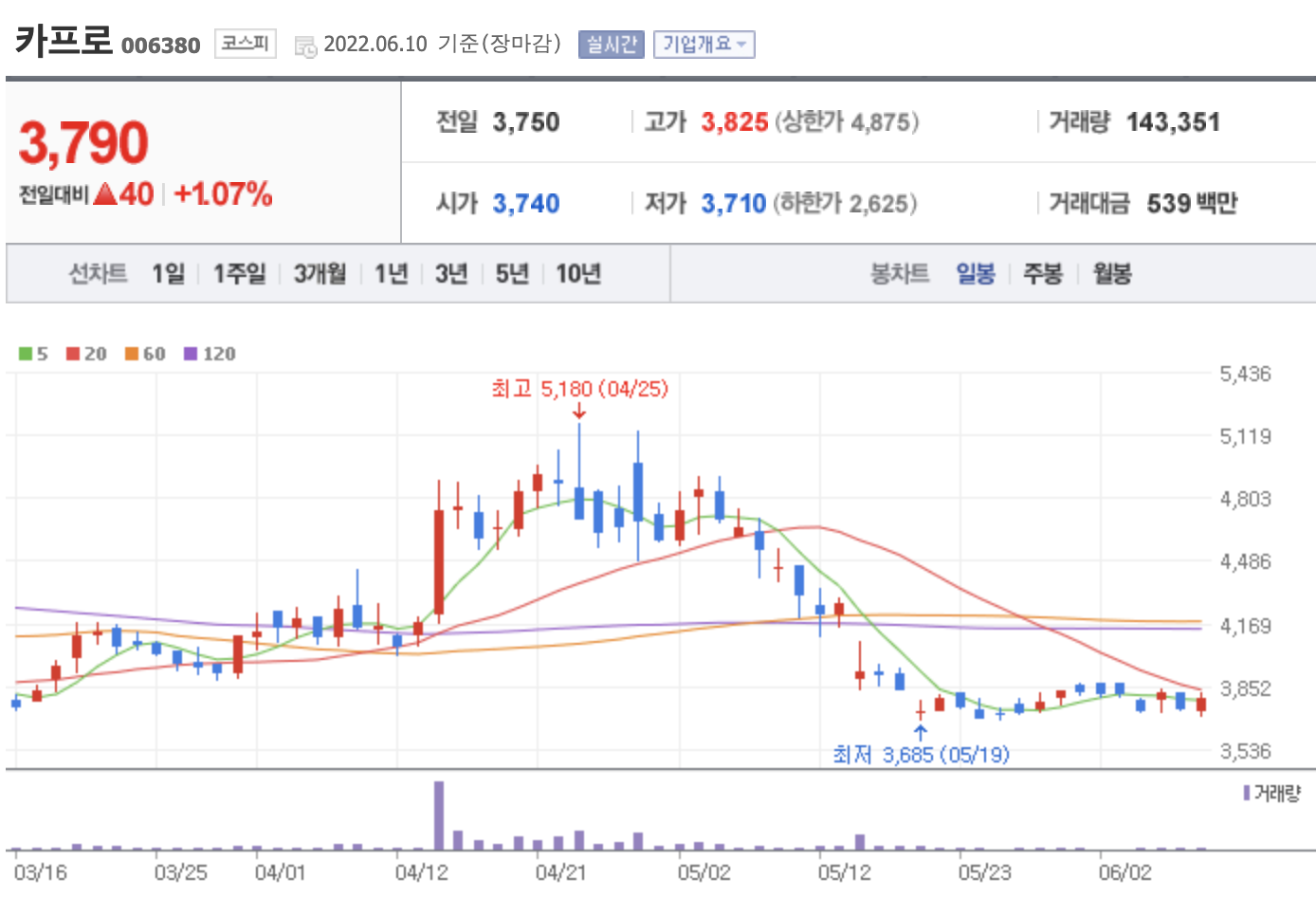The image size is (1316, 916).
Task: Select the 1일 line chart tab
Action: click(168, 274)
